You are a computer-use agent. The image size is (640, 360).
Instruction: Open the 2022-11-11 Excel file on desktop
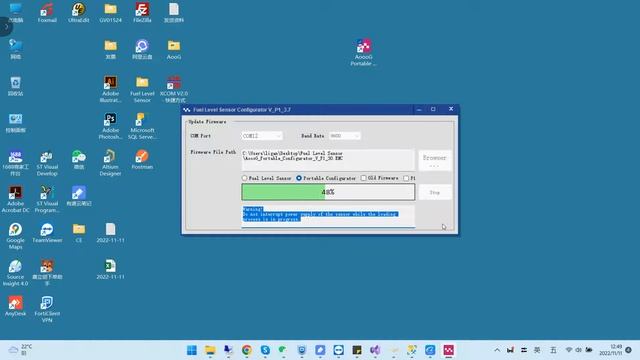coord(110,269)
